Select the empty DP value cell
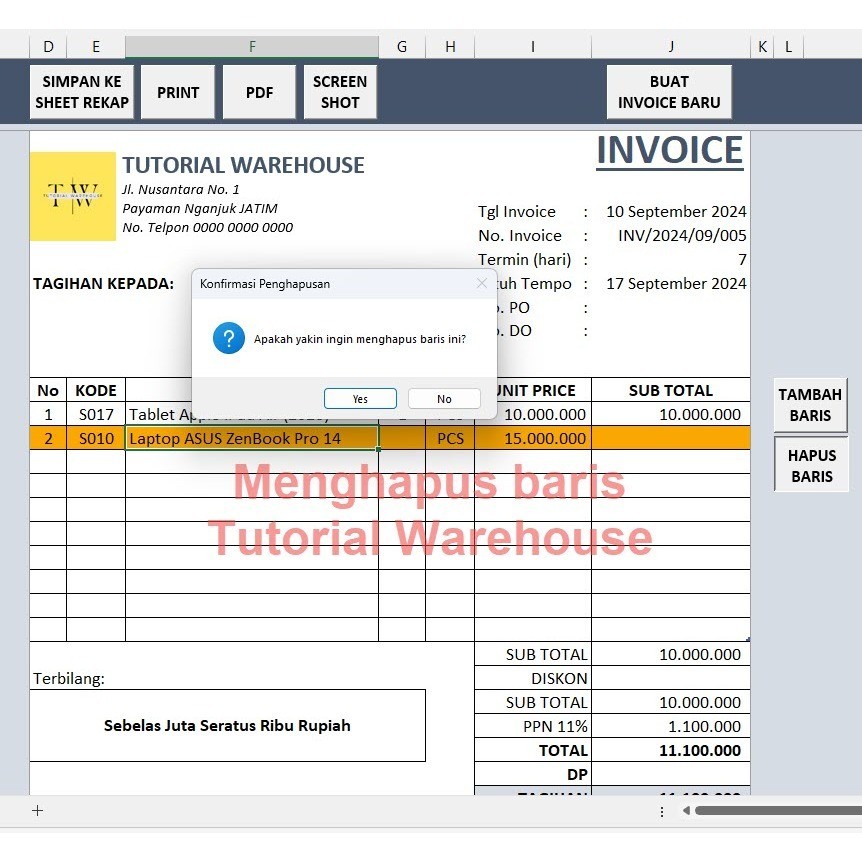 [x=671, y=774]
